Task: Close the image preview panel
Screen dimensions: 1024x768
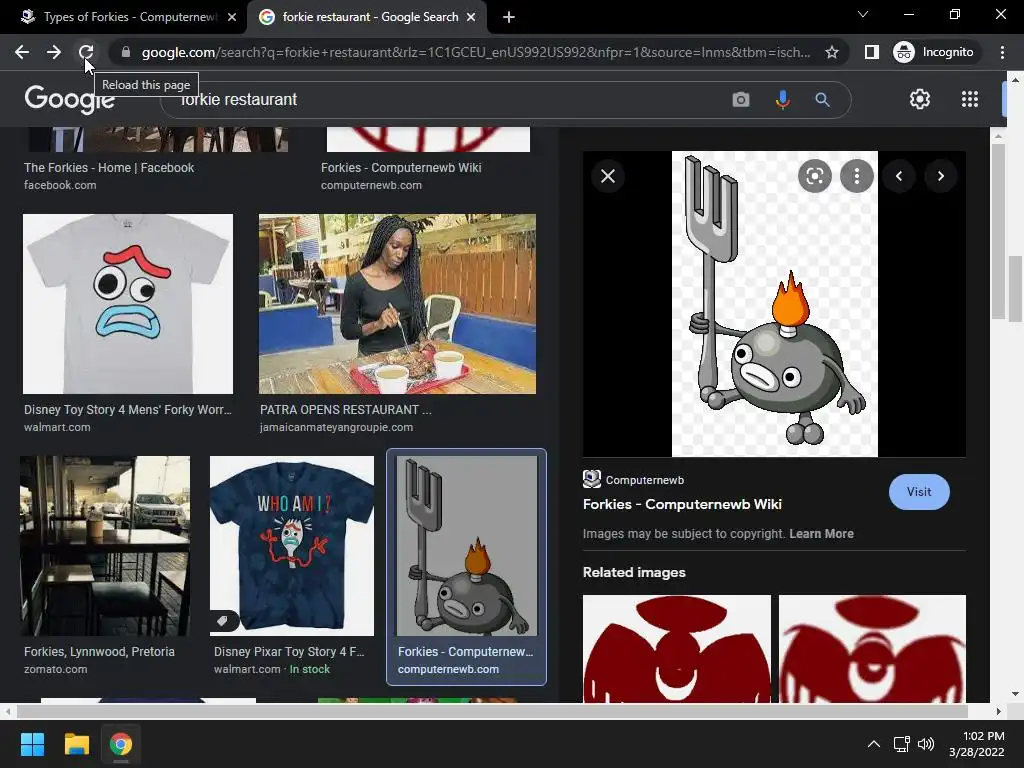Action: 608,176
